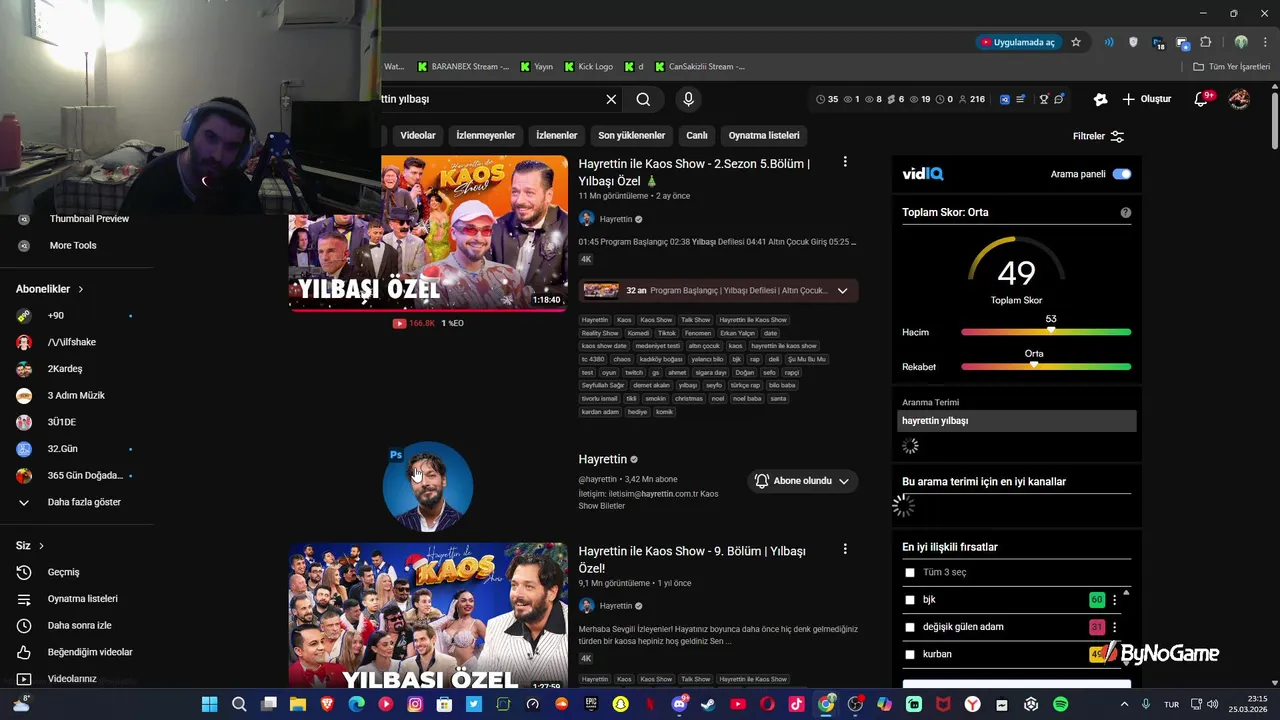Image resolution: width=1280 pixels, height=720 pixels.
Task: Click the Uygulamada aç button
Action: pos(1017,42)
